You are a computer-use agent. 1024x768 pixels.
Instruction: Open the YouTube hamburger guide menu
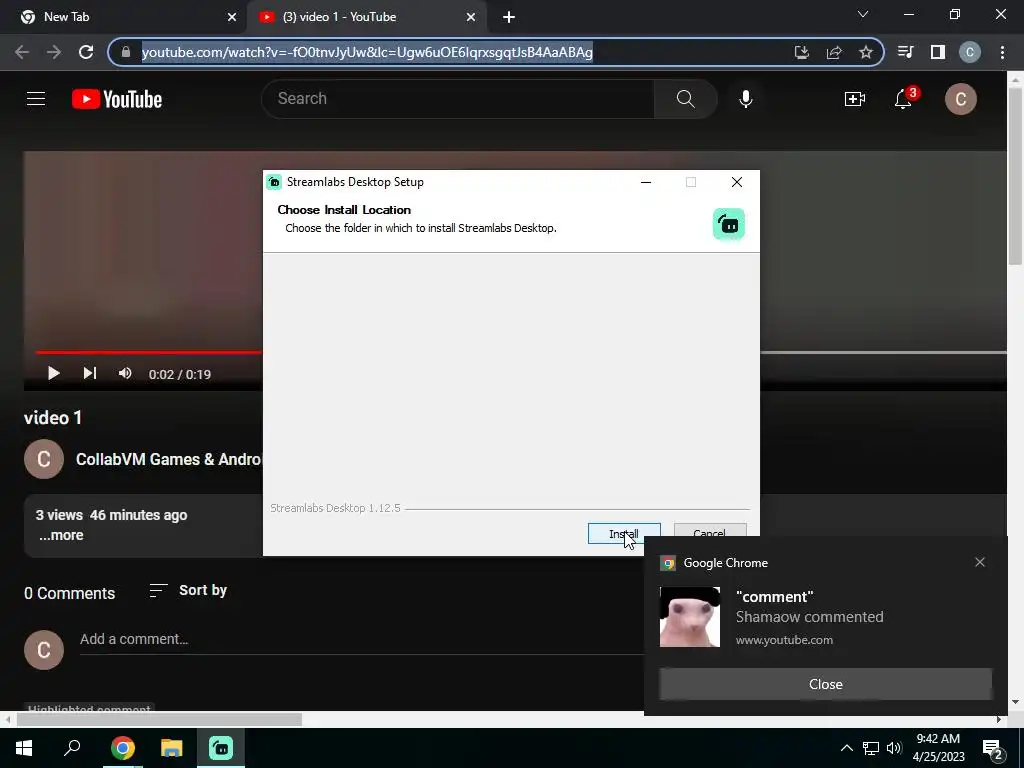tap(36, 99)
